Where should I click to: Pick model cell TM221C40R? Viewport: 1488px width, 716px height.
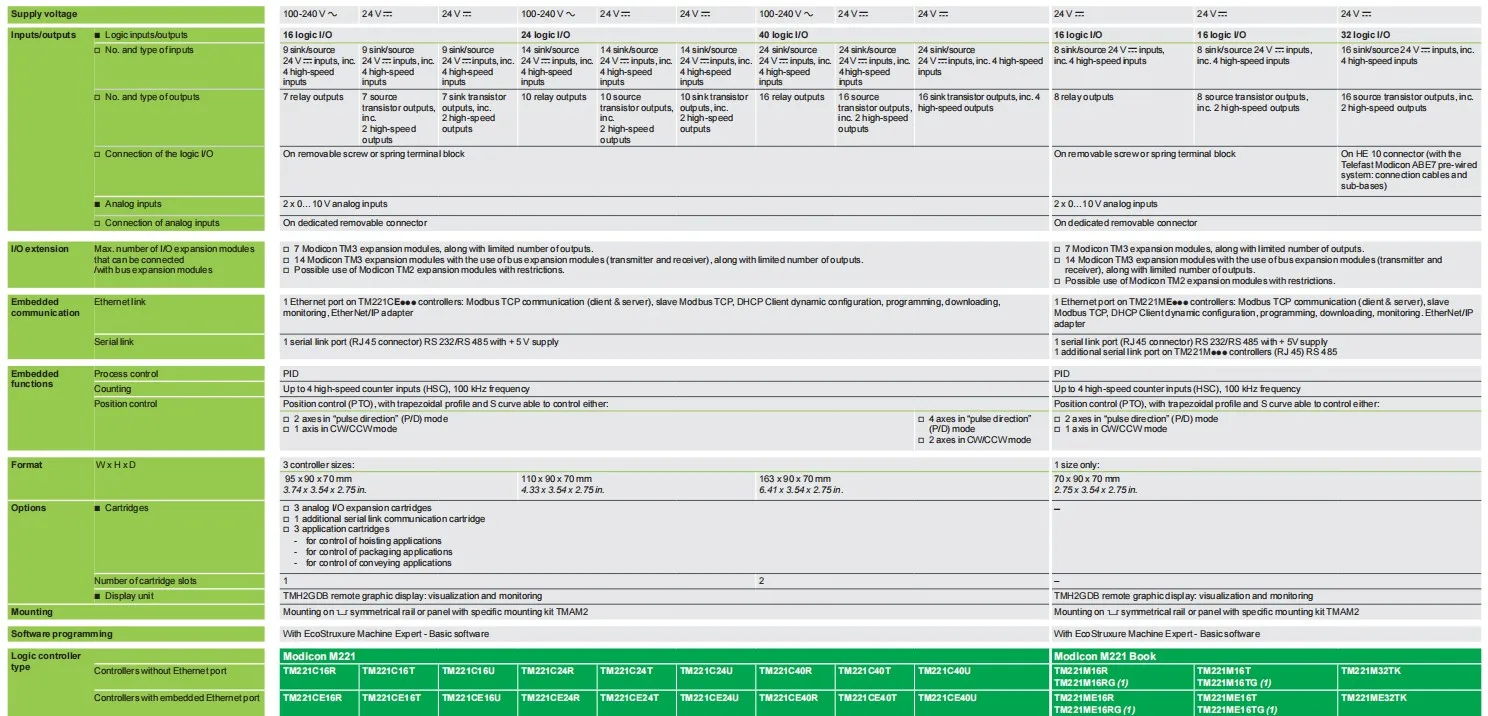785,671
